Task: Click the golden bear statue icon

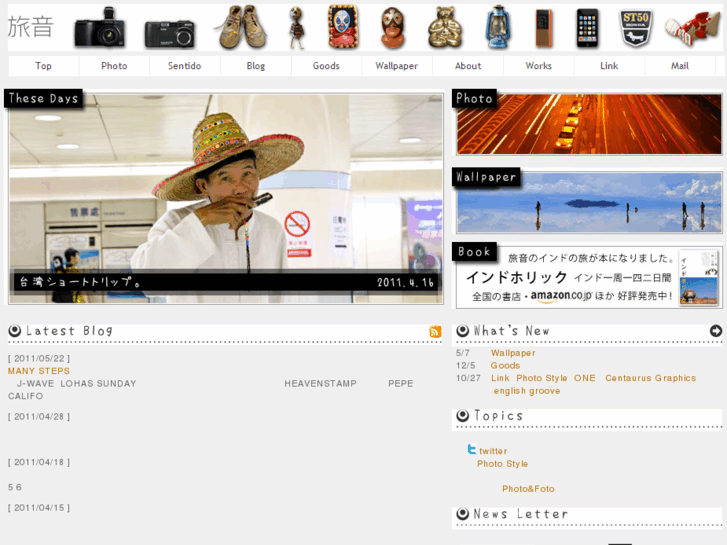Action: (x=445, y=28)
